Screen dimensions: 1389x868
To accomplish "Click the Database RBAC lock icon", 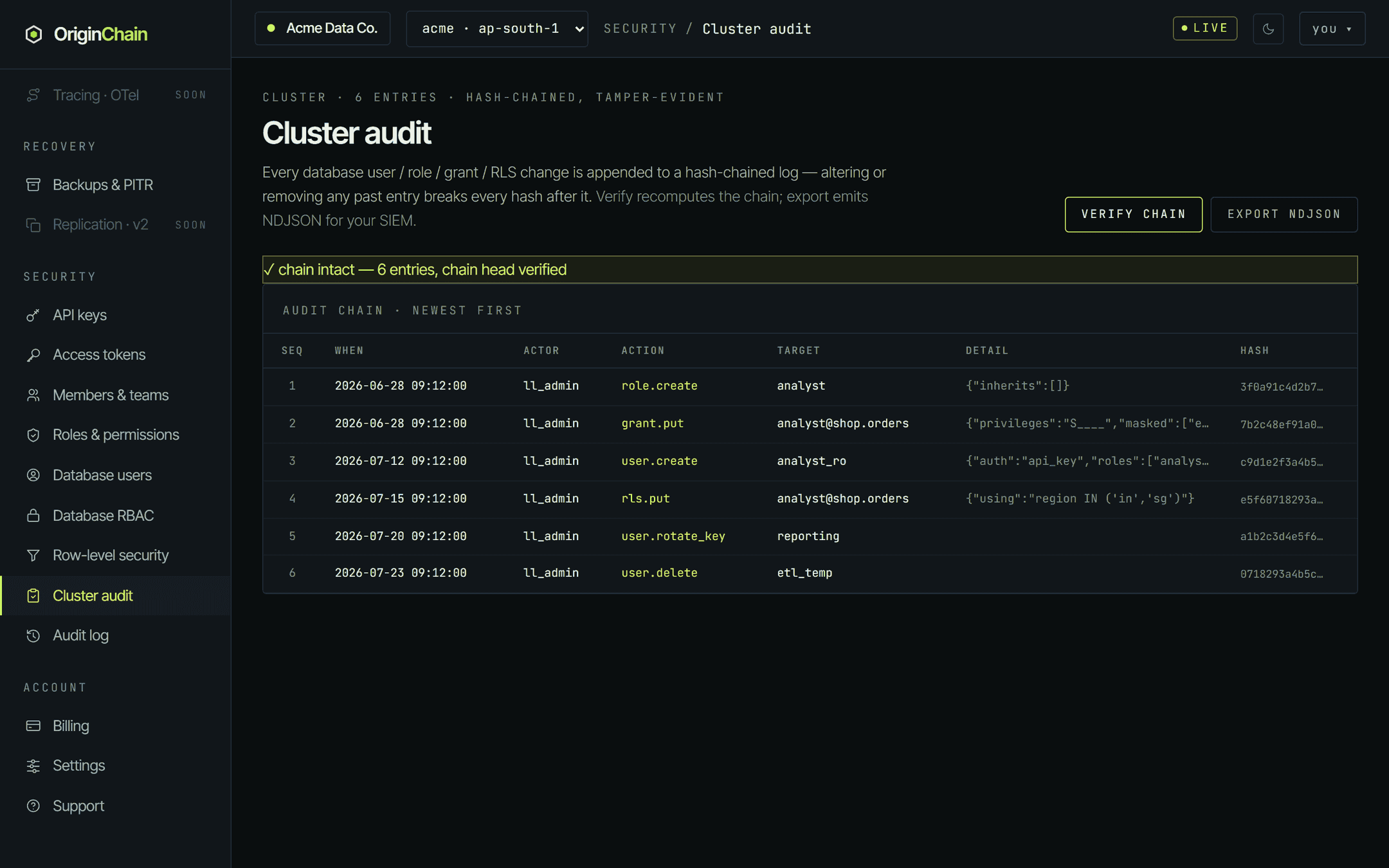I will tap(33, 516).
